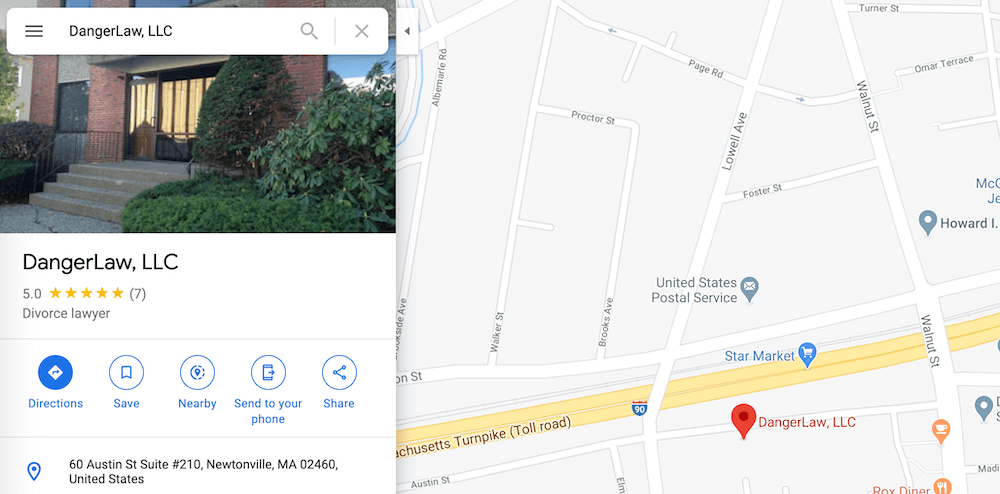Click the Howard I. place marker
Screen dimensions: 1000x494
pos(927,222)
